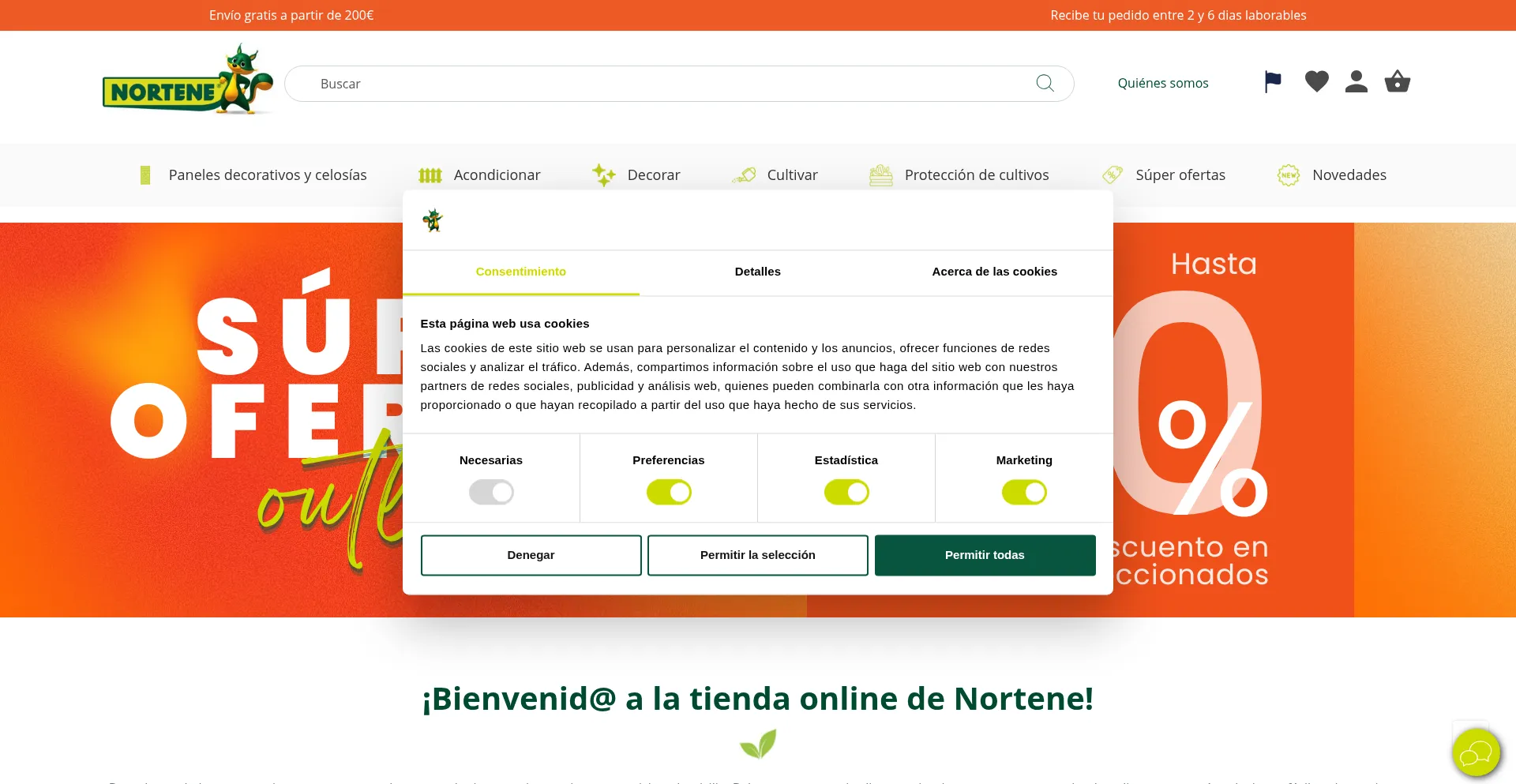Click the Paneles decorativos panel icon
The height and width of the screenshot is (784, 1516).
click(x=145, y=174)
